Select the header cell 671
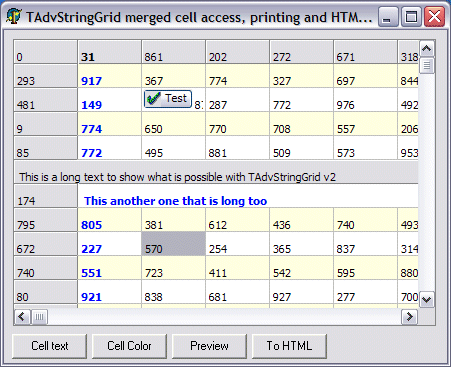451x367 pixels. pos(366,52)
